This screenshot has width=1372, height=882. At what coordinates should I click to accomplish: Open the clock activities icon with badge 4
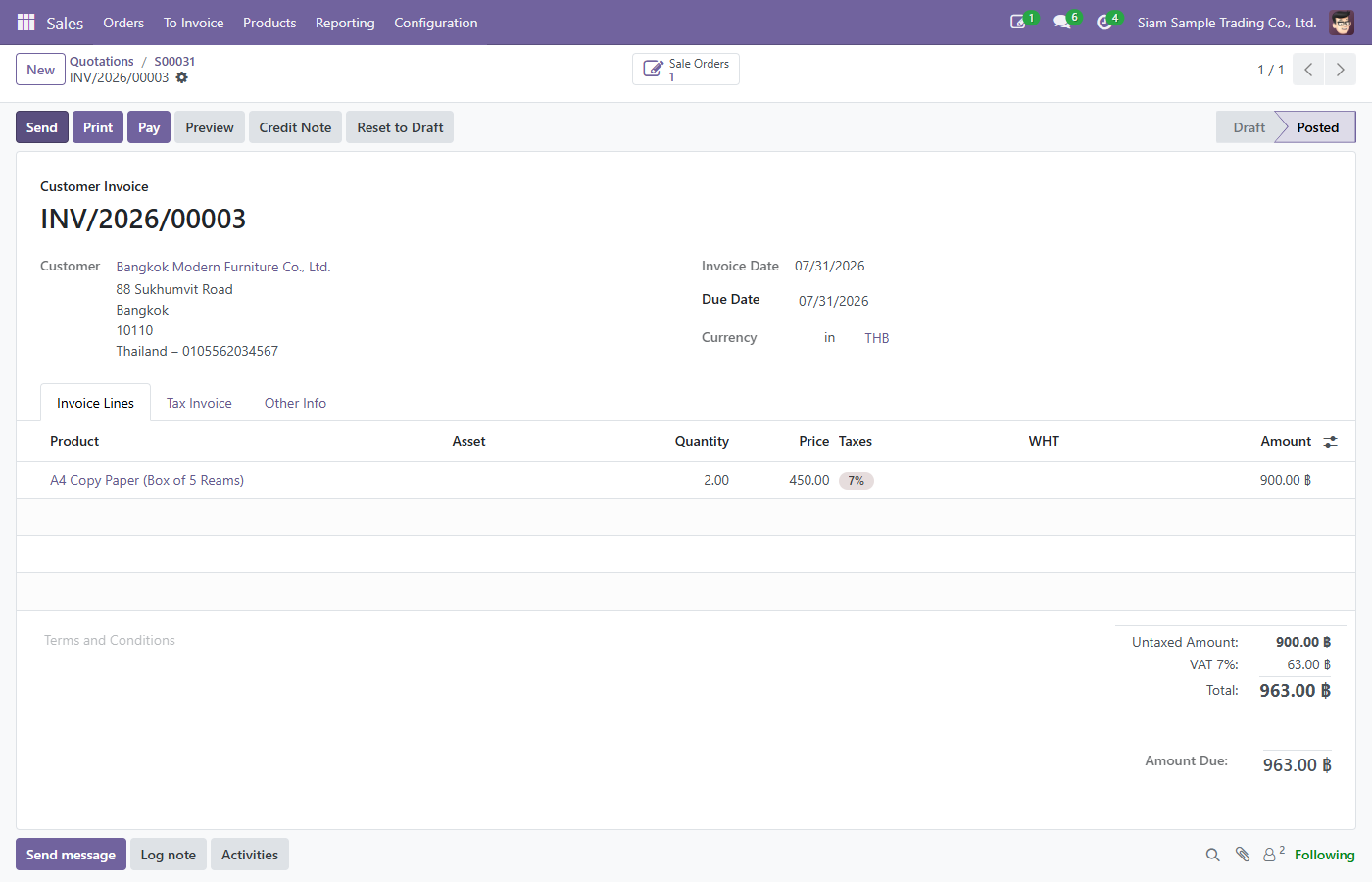1104,22
